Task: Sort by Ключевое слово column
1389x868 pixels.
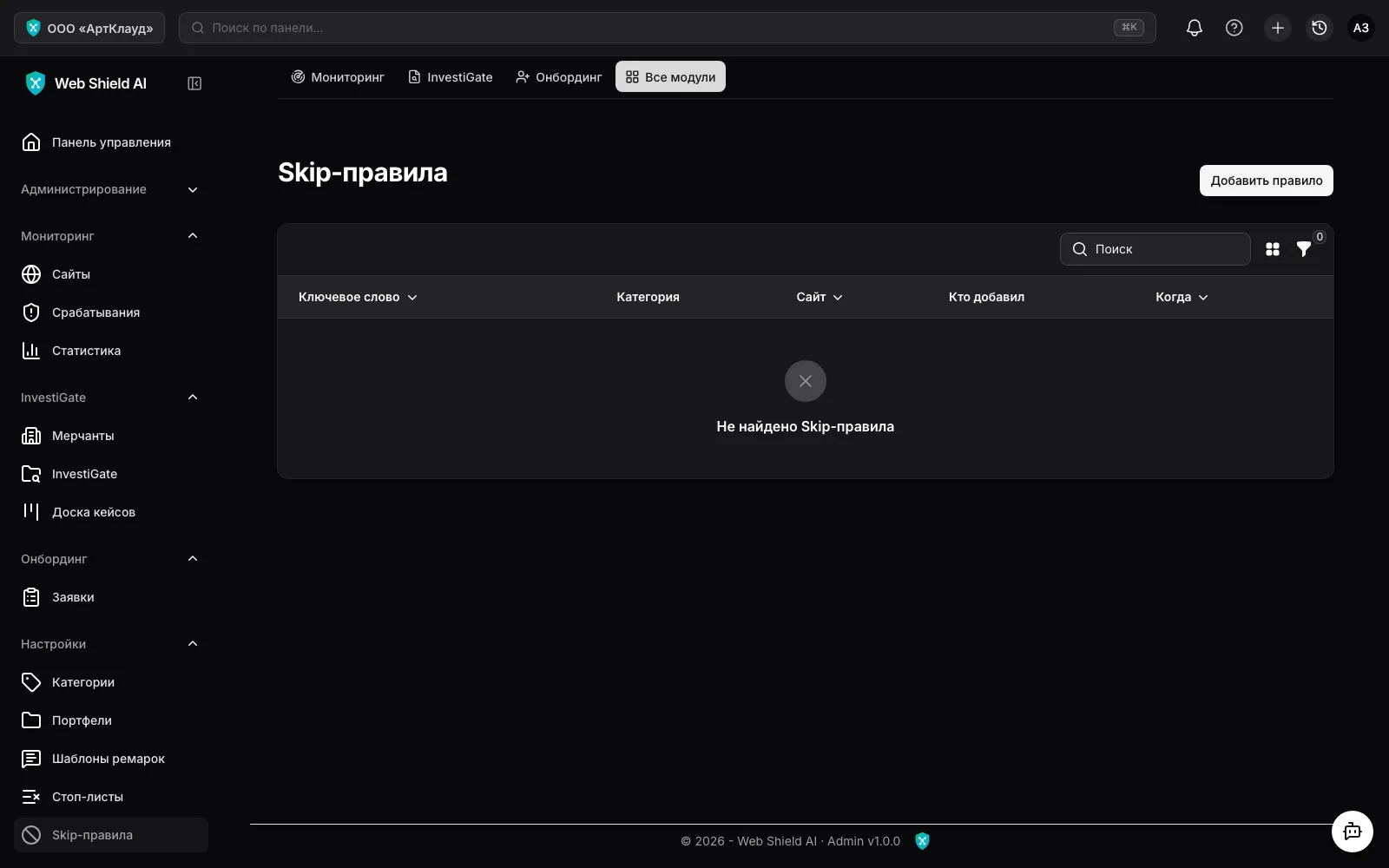Action: tap(358, 297)
